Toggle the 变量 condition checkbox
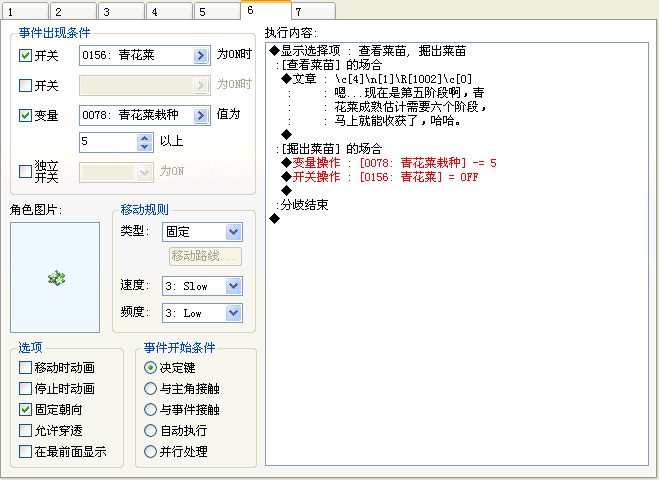659x480 pixels. [x=25, y=115]
